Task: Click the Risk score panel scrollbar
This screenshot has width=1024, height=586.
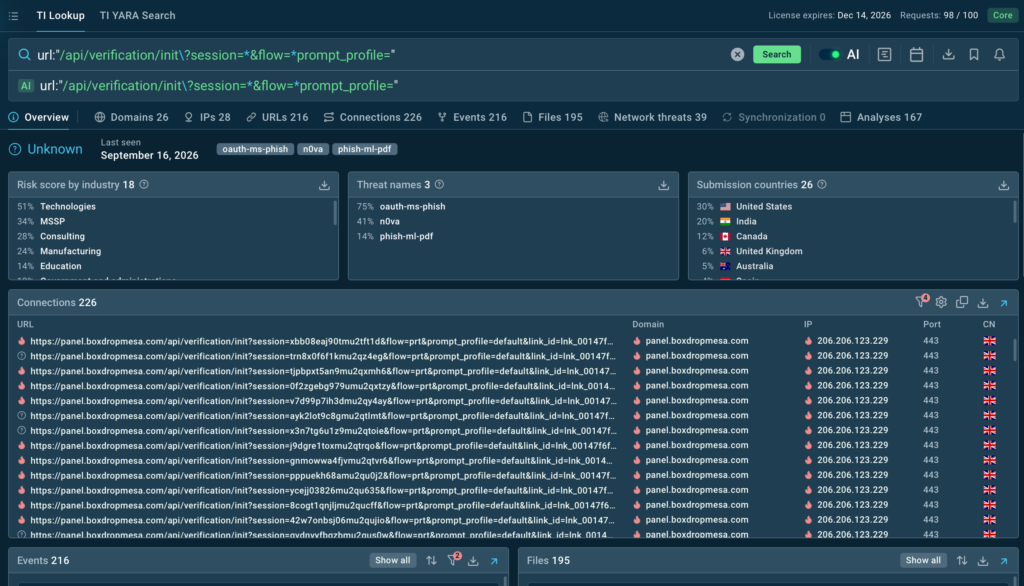Action: click(x=335, y=213)
